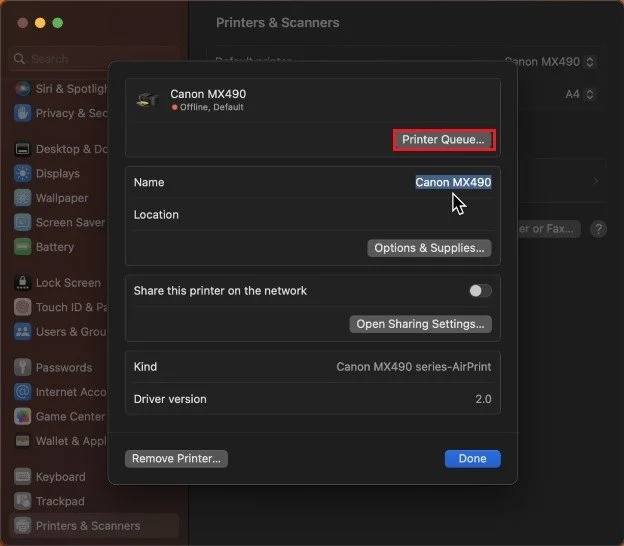Viewport: 624px width, 546px height.
Task: Select Battery label in sidebar
Action: point(55,247)
